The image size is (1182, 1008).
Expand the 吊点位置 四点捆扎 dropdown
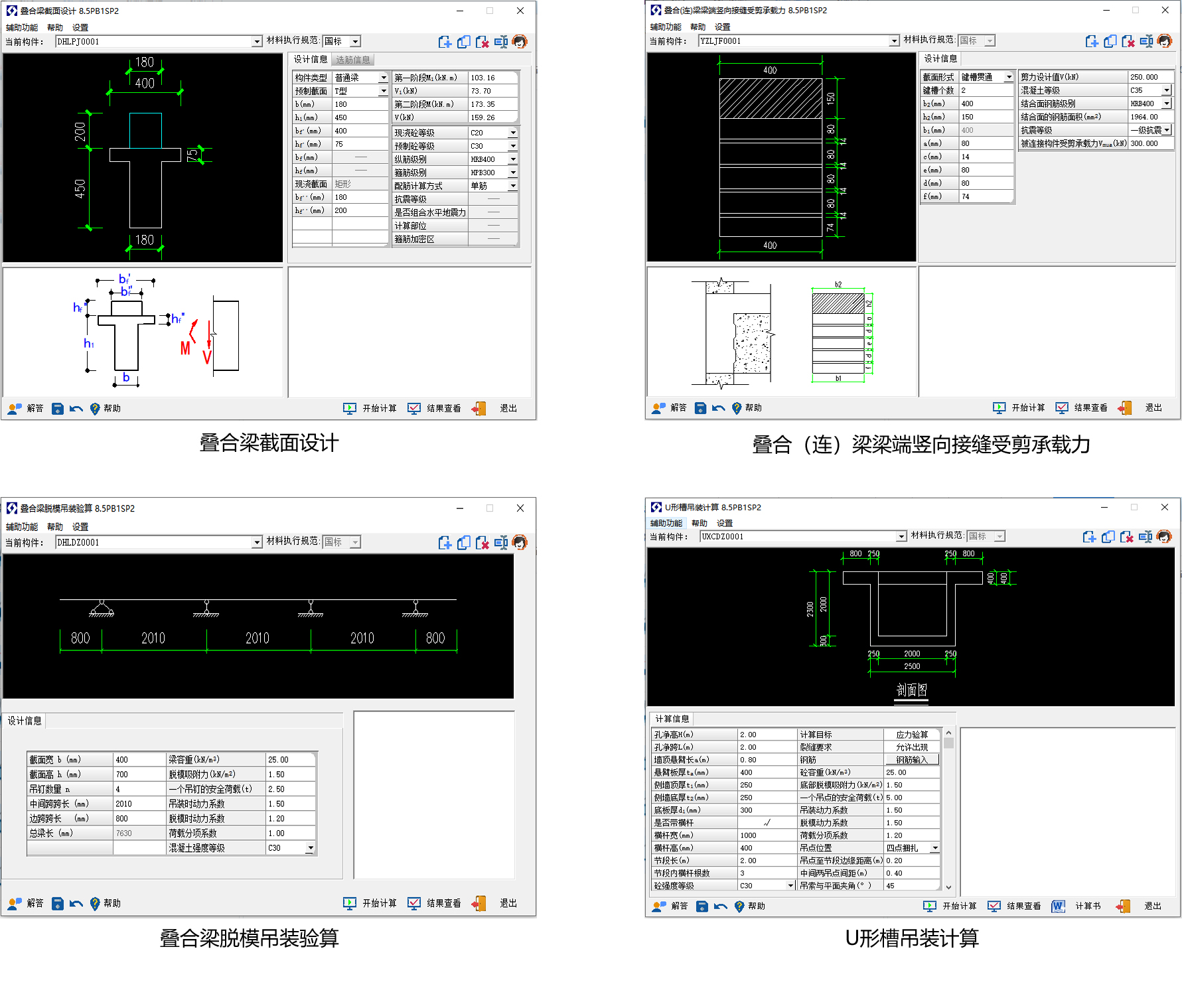tap(934, 848)
